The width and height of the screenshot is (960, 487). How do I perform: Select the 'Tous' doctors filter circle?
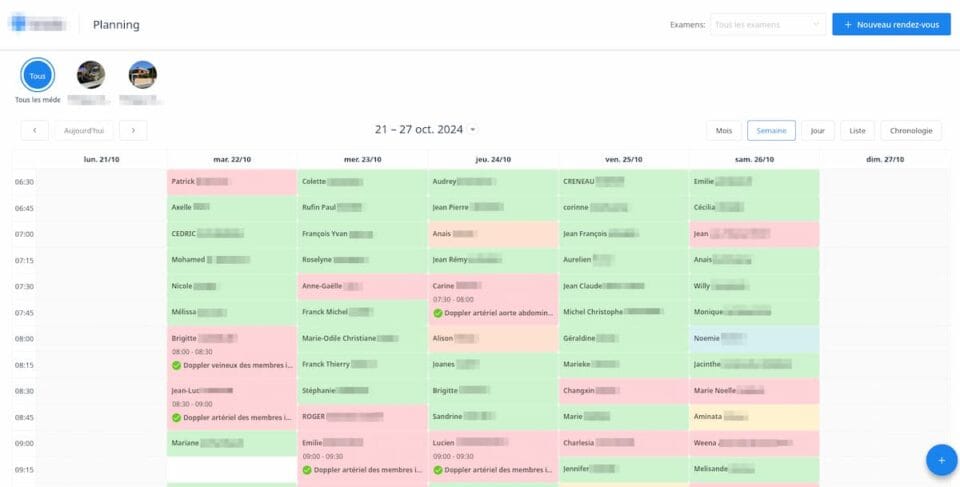pos(37,76)
